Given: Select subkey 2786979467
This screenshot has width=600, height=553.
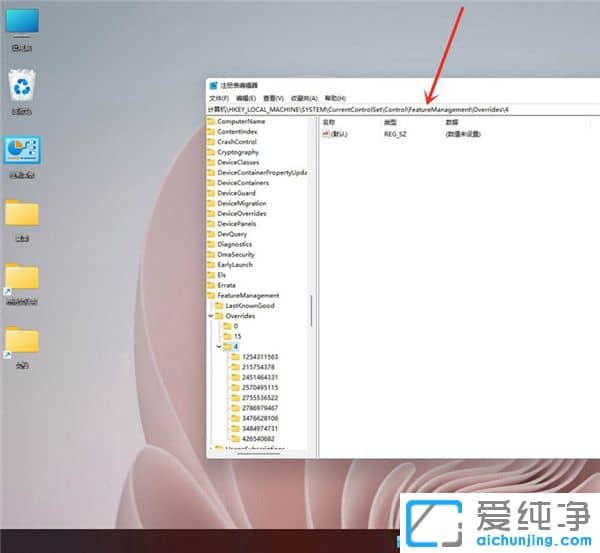Looking at the screenshot, I should tap(260, 408).
